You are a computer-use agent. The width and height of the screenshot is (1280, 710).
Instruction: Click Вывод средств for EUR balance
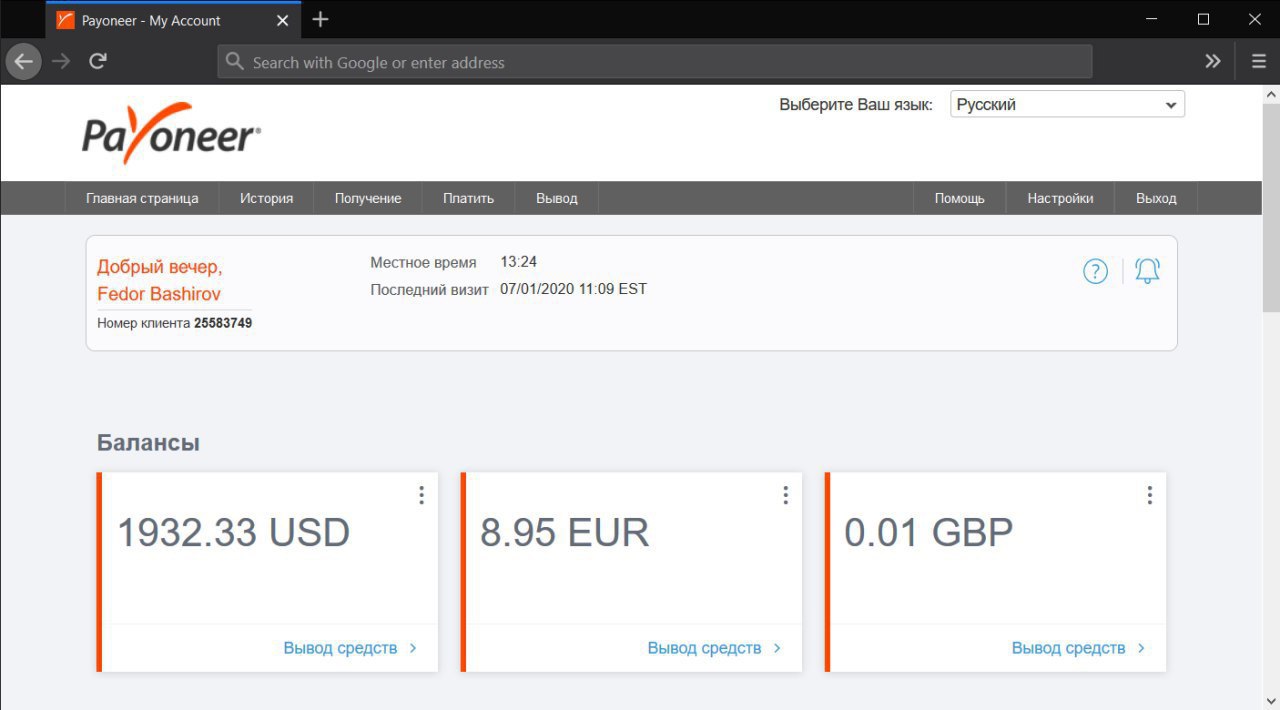pos(714,648)
